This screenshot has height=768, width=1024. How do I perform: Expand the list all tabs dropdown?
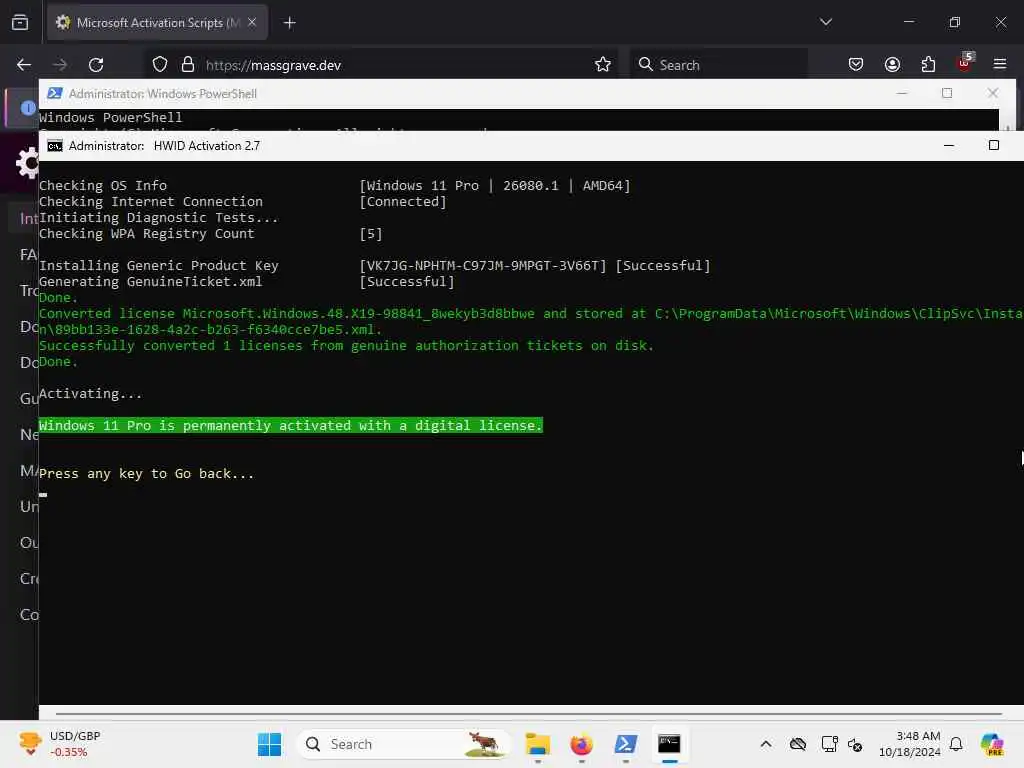coord(825,22)
